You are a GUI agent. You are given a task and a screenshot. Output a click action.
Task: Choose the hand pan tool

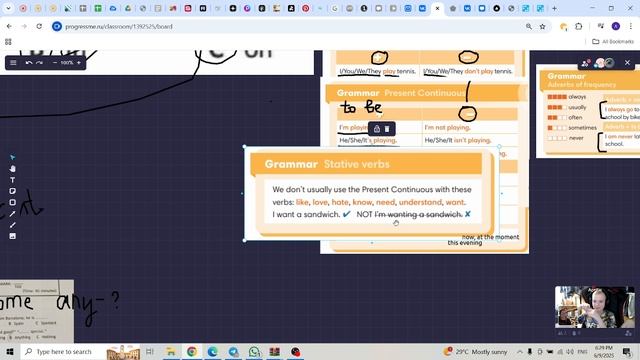click(x=13, y=169)
